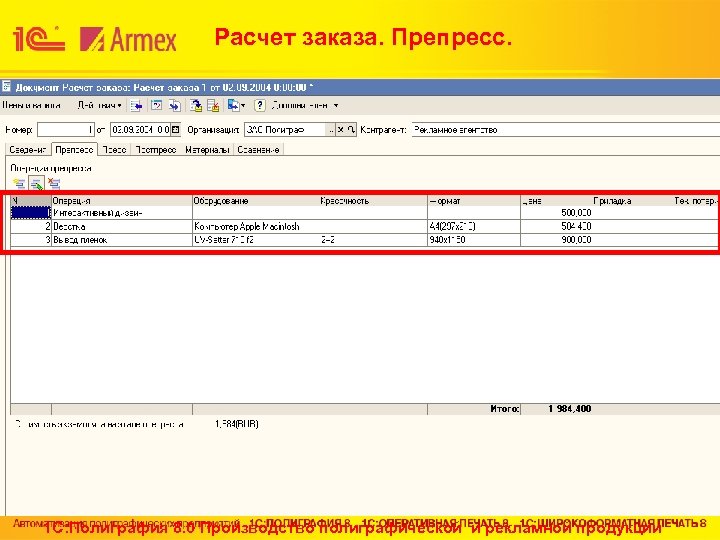Open the Действия dropdown menu
This screenshot has width=720, height=540.
pyautogui.click(x=99, y=106)
